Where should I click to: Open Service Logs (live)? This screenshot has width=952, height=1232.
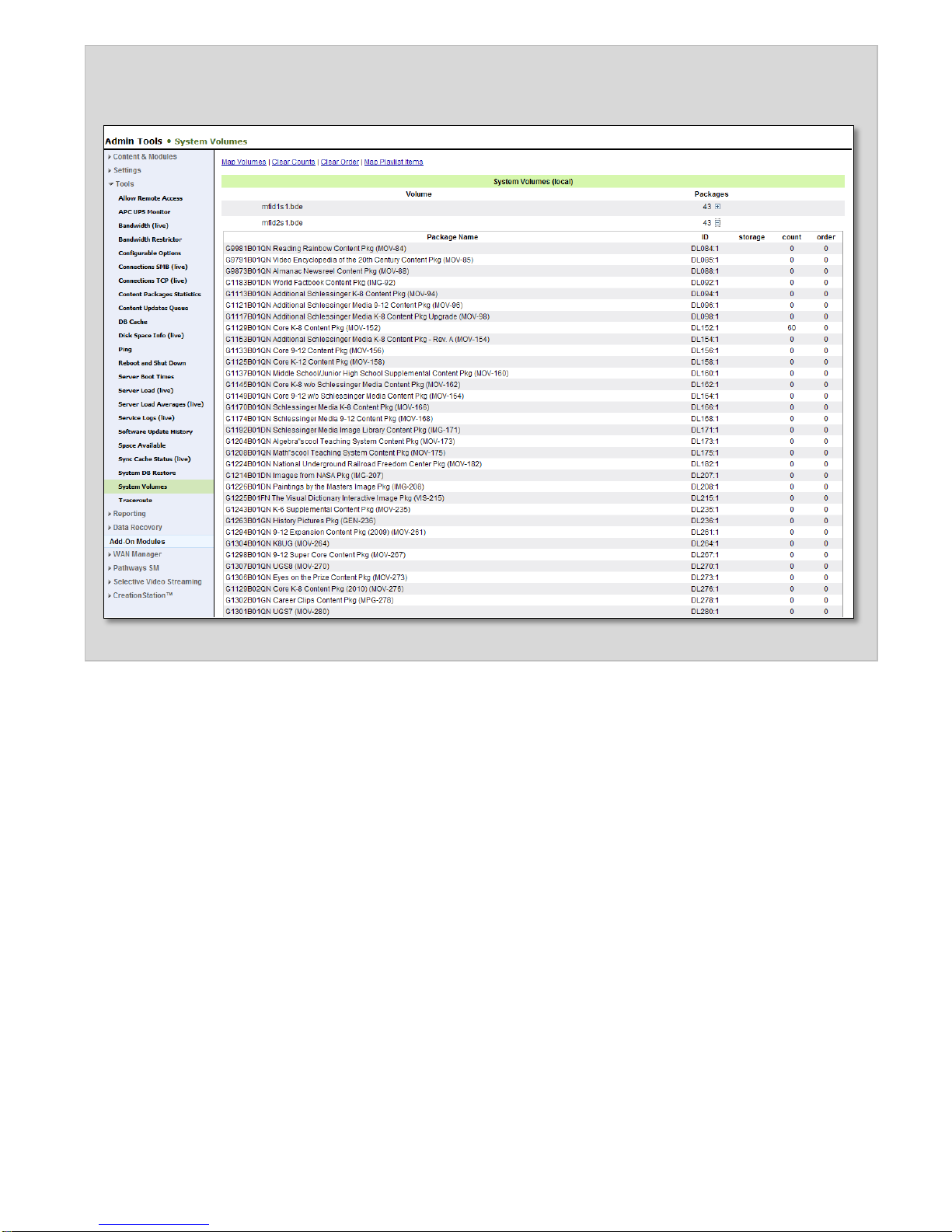point(146,418)
